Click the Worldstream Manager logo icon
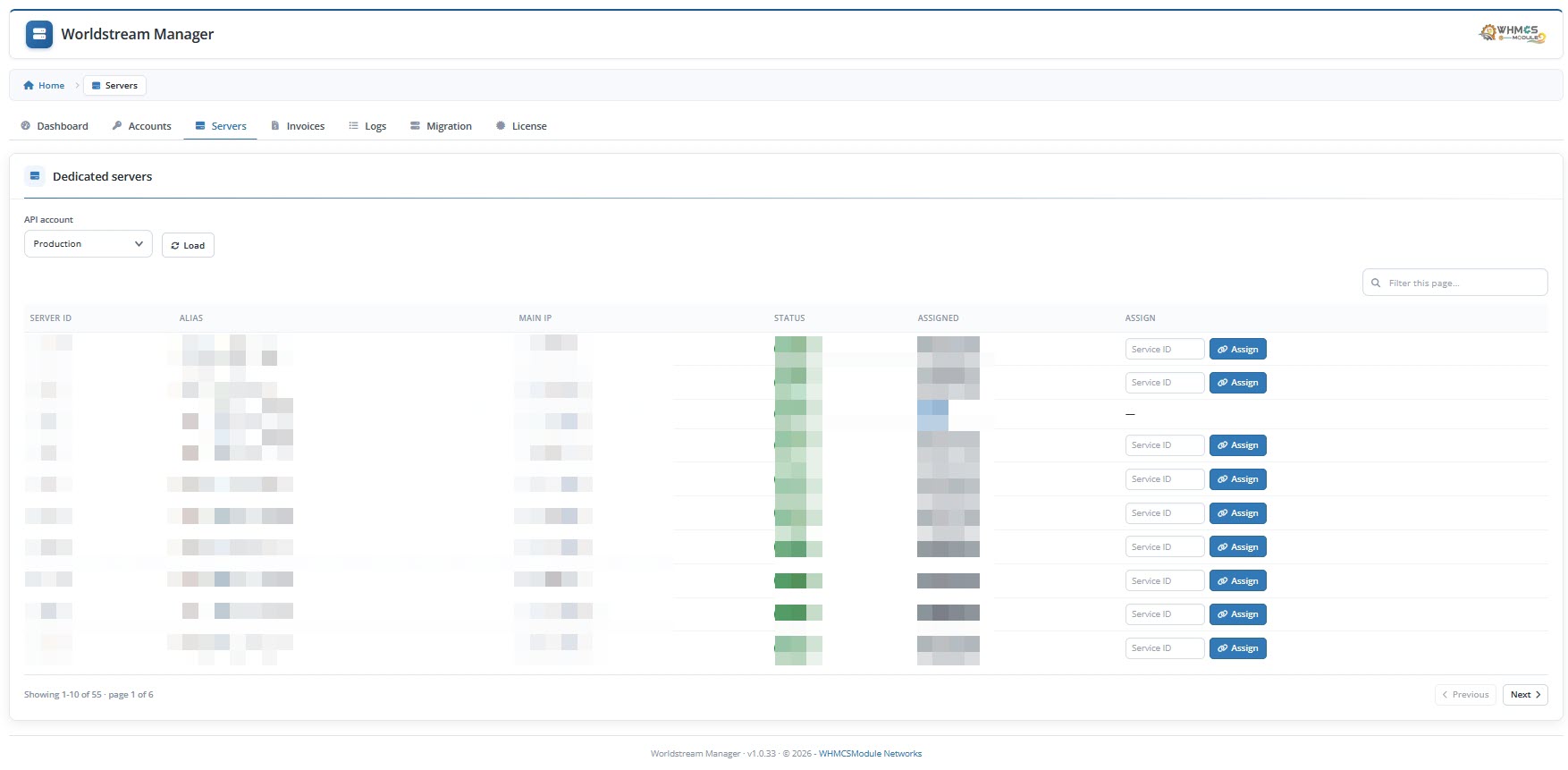This screenshot has width=1568, height=770. pos(39,35)
